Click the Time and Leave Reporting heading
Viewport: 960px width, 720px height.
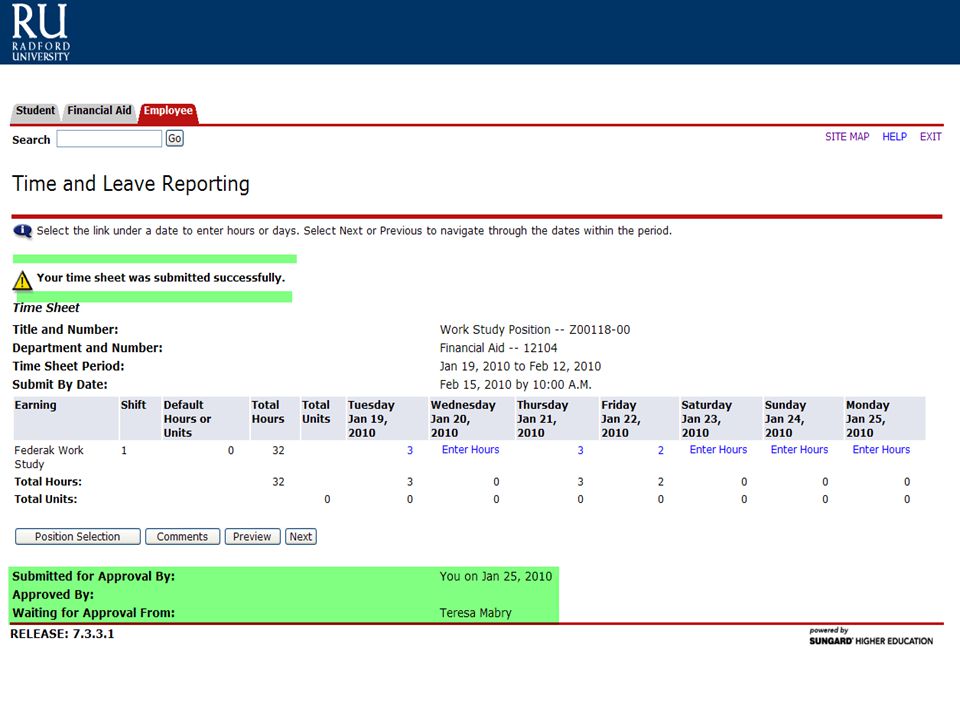coord(131,184)
